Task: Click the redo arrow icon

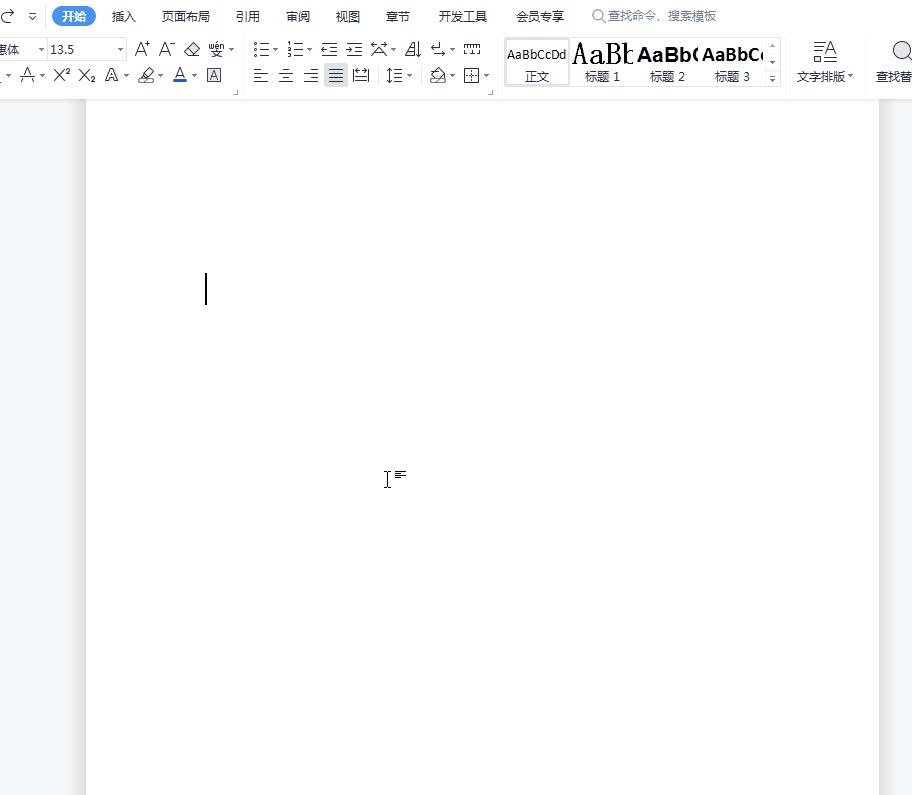Action: [7, 16]
